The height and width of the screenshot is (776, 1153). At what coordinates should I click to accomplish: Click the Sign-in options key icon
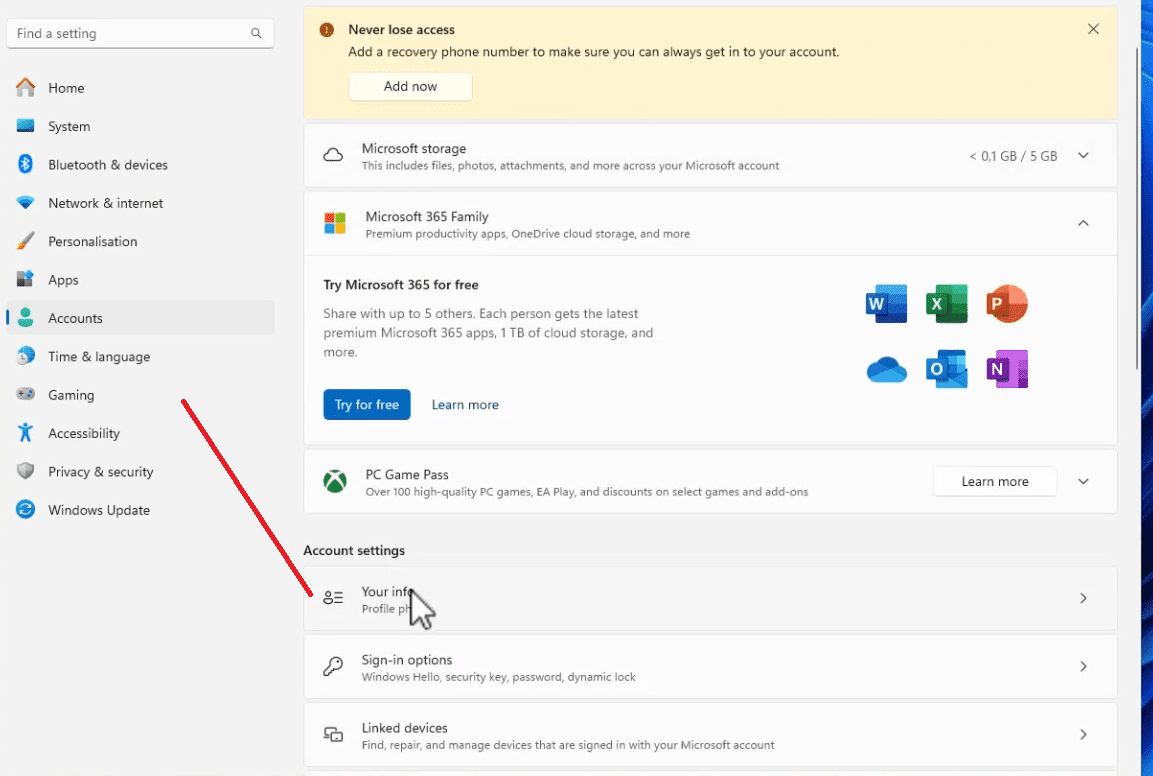[333, 666]
